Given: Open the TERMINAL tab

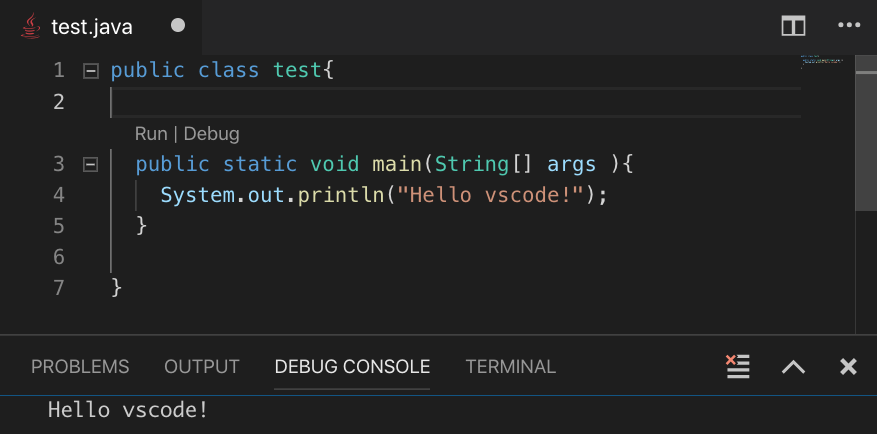Looking at the screenshot, I should (510, 367).
